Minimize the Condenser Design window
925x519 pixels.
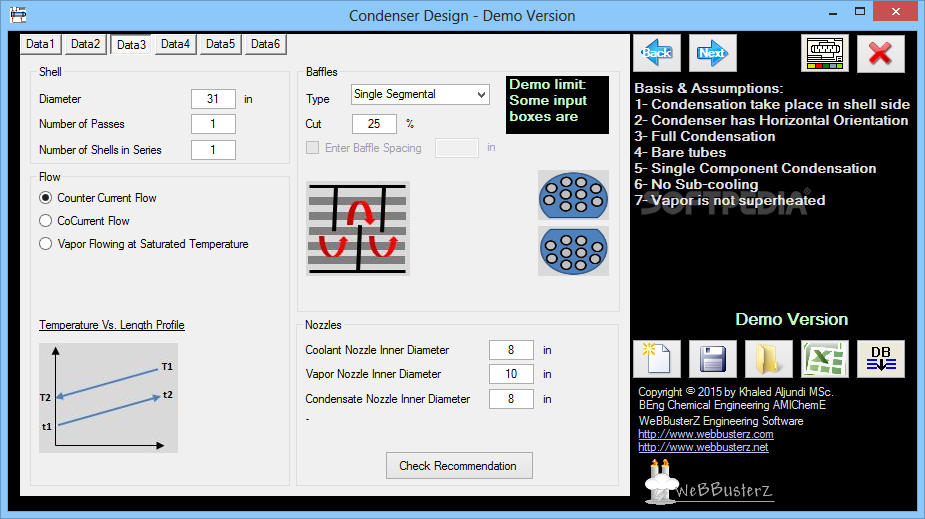point(833,12)
